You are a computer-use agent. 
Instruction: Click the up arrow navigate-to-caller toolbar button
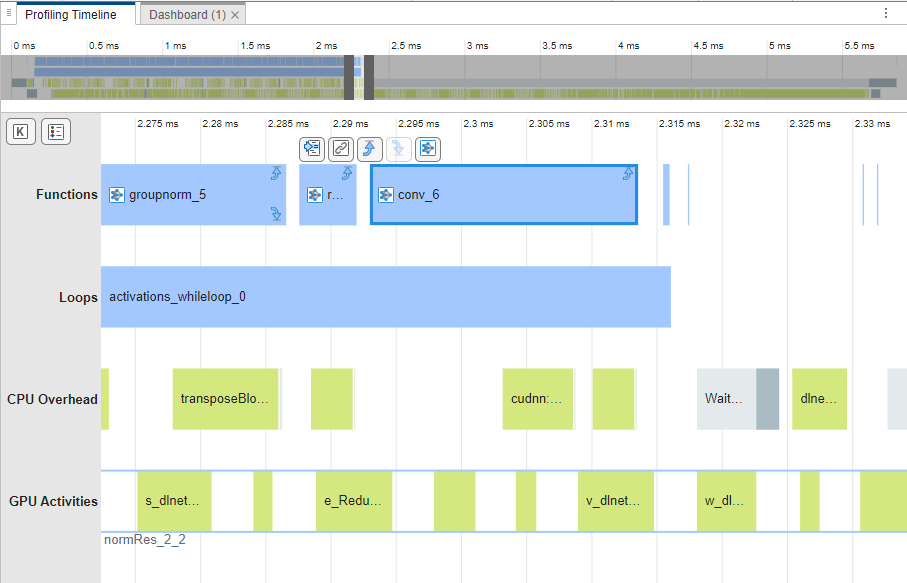pyautogui.click(x=370, y=149)
